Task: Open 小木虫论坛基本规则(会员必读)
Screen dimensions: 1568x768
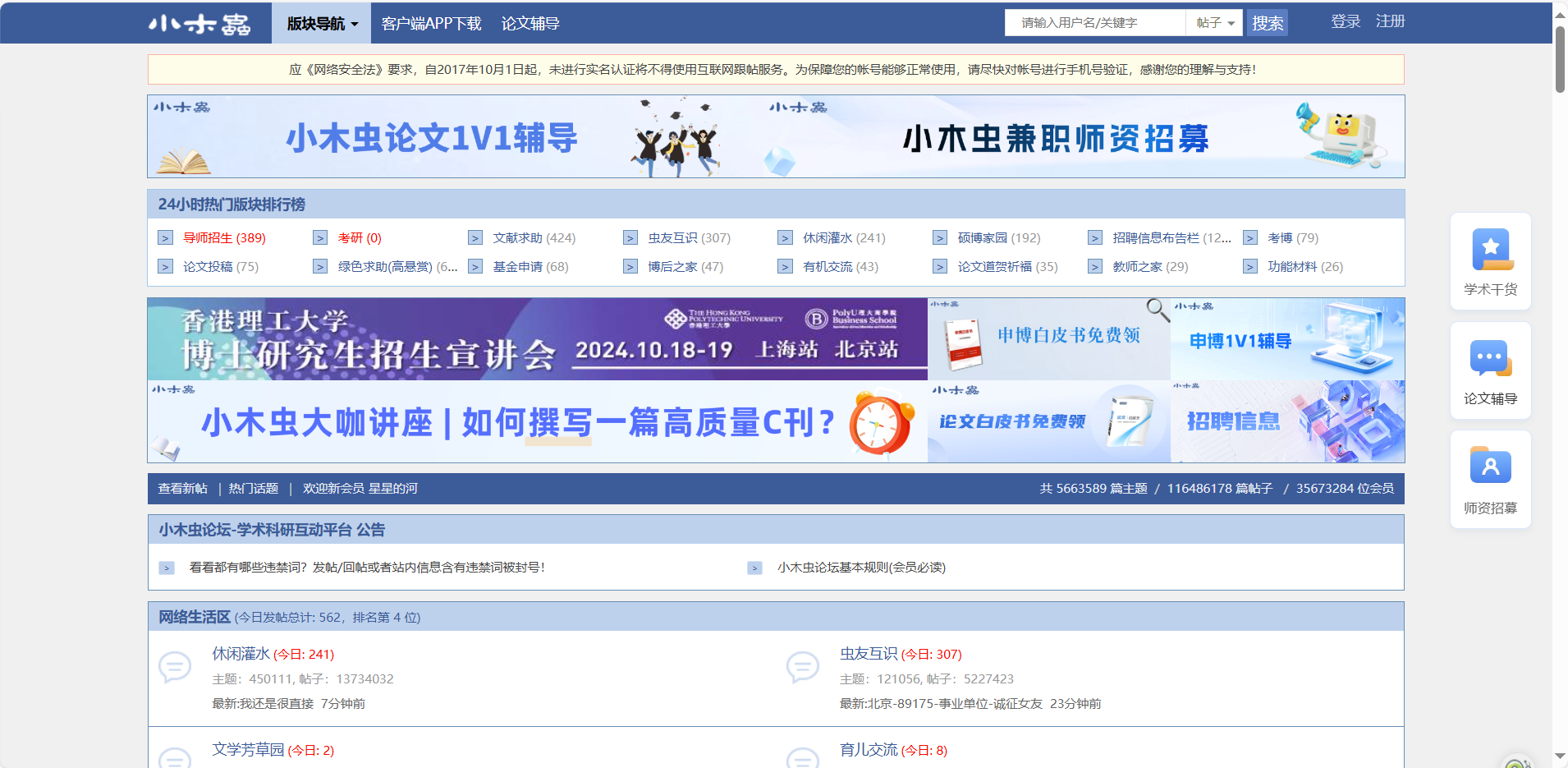Action: pos(861,568)
